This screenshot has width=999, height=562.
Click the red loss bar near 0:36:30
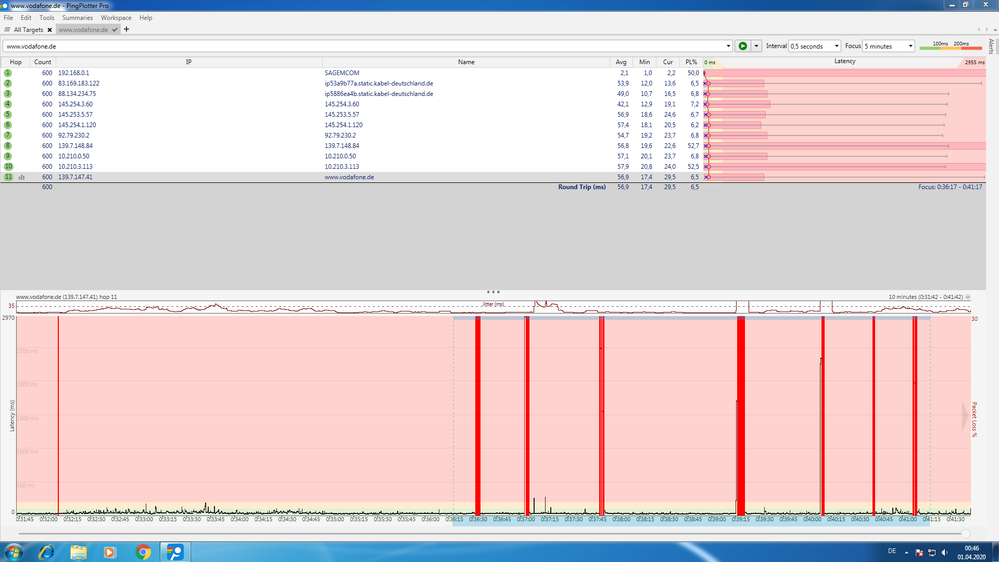point(478,414)
